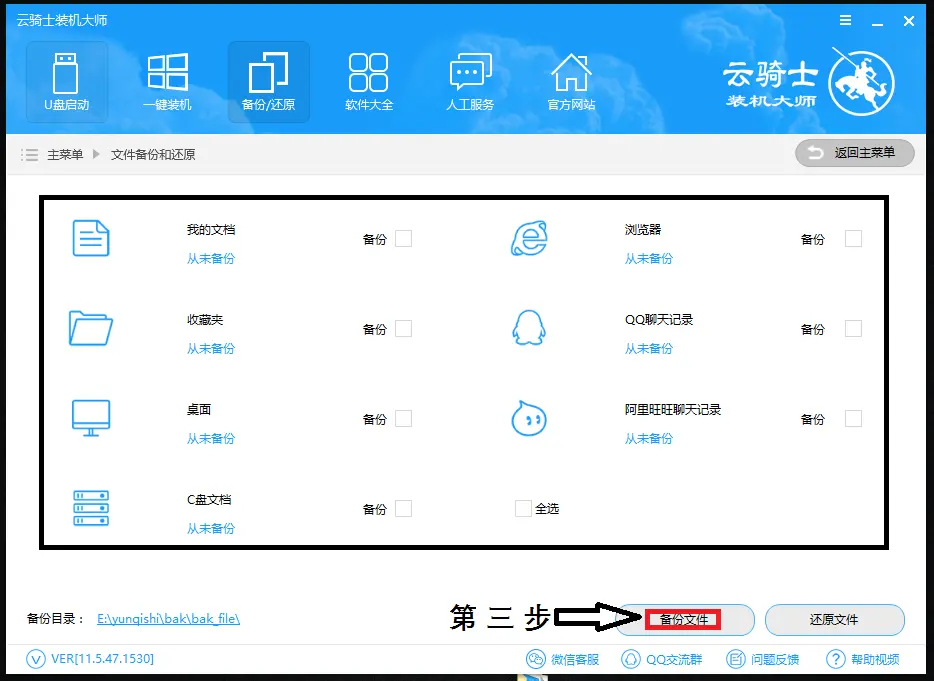Close the 云骑士装机大师 window
Image resolution: width=934 pixels, height=681 pixels.
(x=909, y=21)
